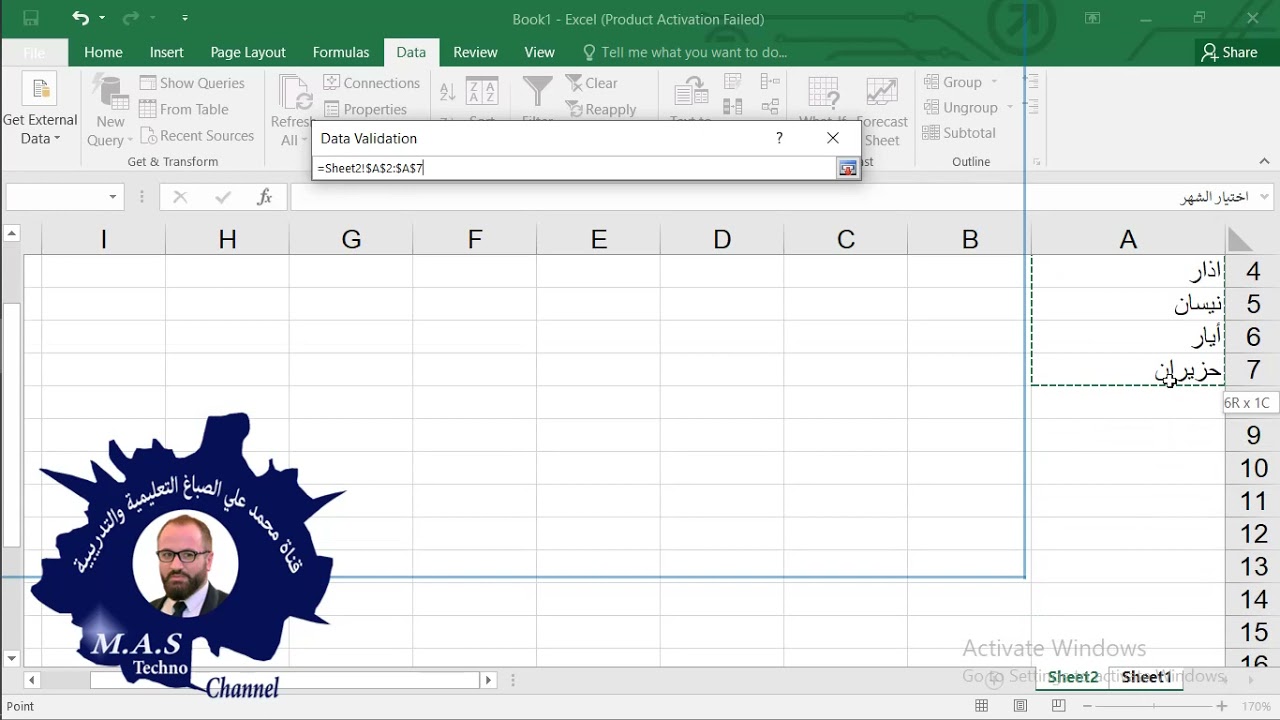Expand the dialog with the range selector icon
The width and height of the screenshot is (1280, 720).
coord(847,168)
